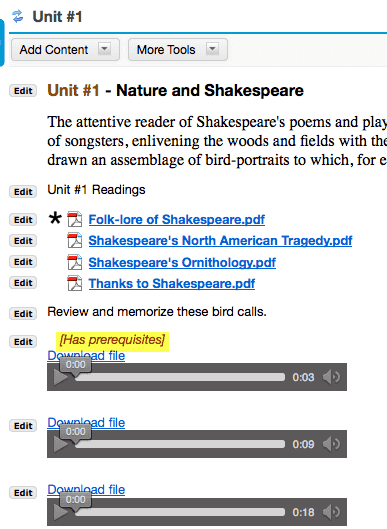387x529 pixels.
Task: Edit the Nature and Shakespeare heading item
Action: pyautogui.click(x=23, y=91)
